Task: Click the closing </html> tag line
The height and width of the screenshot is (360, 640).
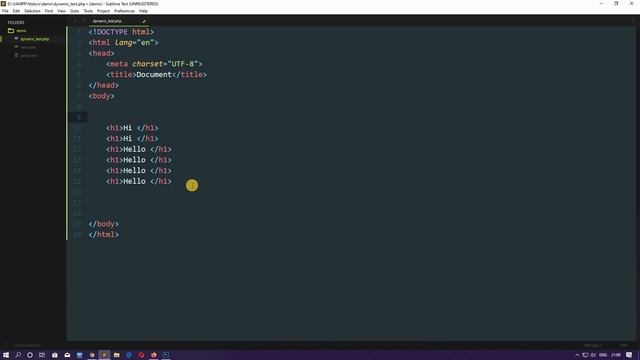Action: click(x=104, y=234)
